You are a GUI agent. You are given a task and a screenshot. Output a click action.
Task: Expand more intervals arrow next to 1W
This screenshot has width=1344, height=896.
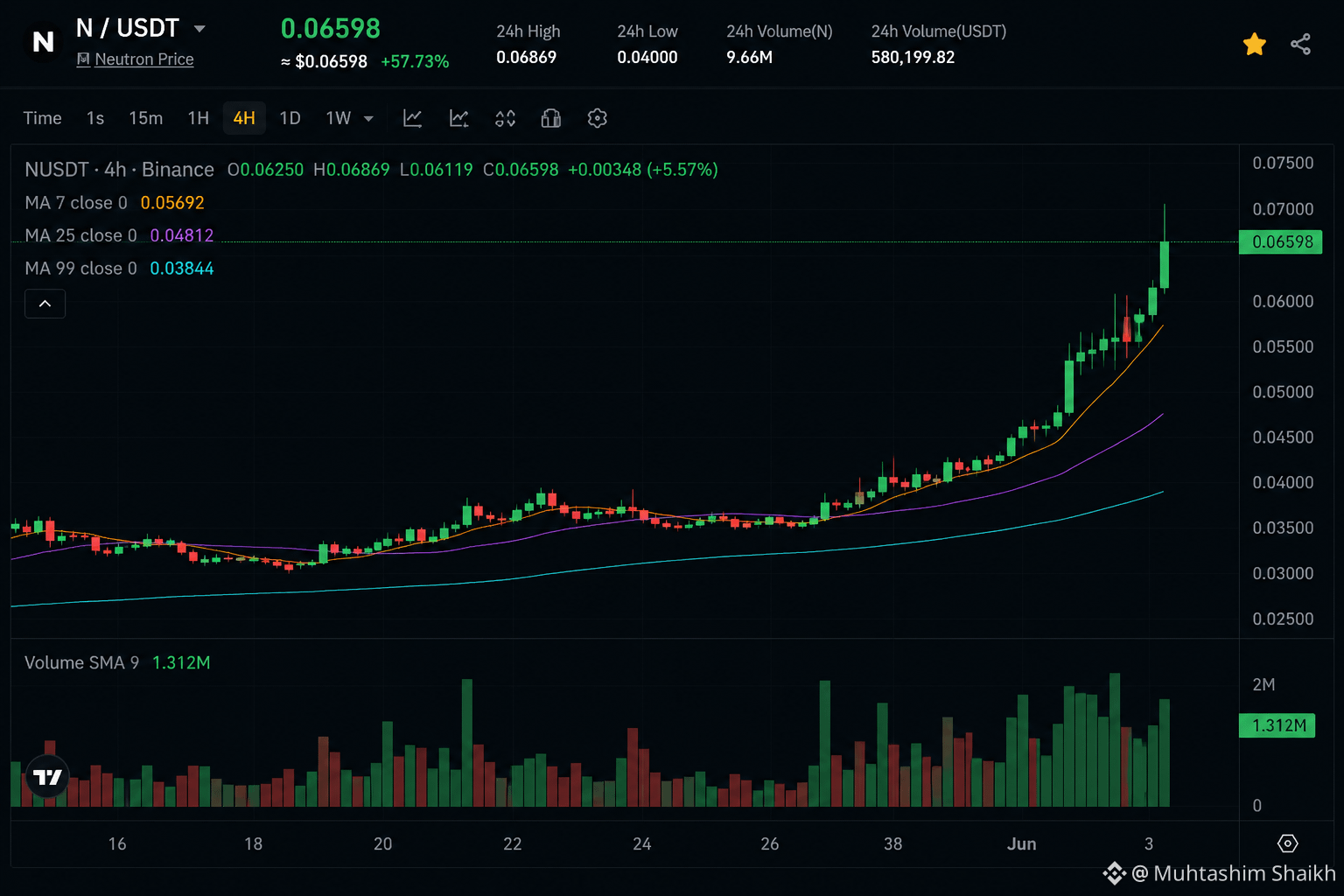tap(368, 118)
